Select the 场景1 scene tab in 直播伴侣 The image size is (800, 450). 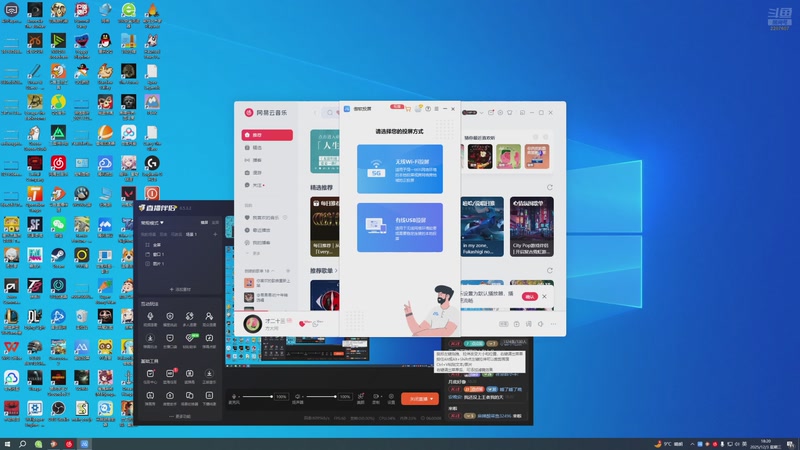(191, 234)
